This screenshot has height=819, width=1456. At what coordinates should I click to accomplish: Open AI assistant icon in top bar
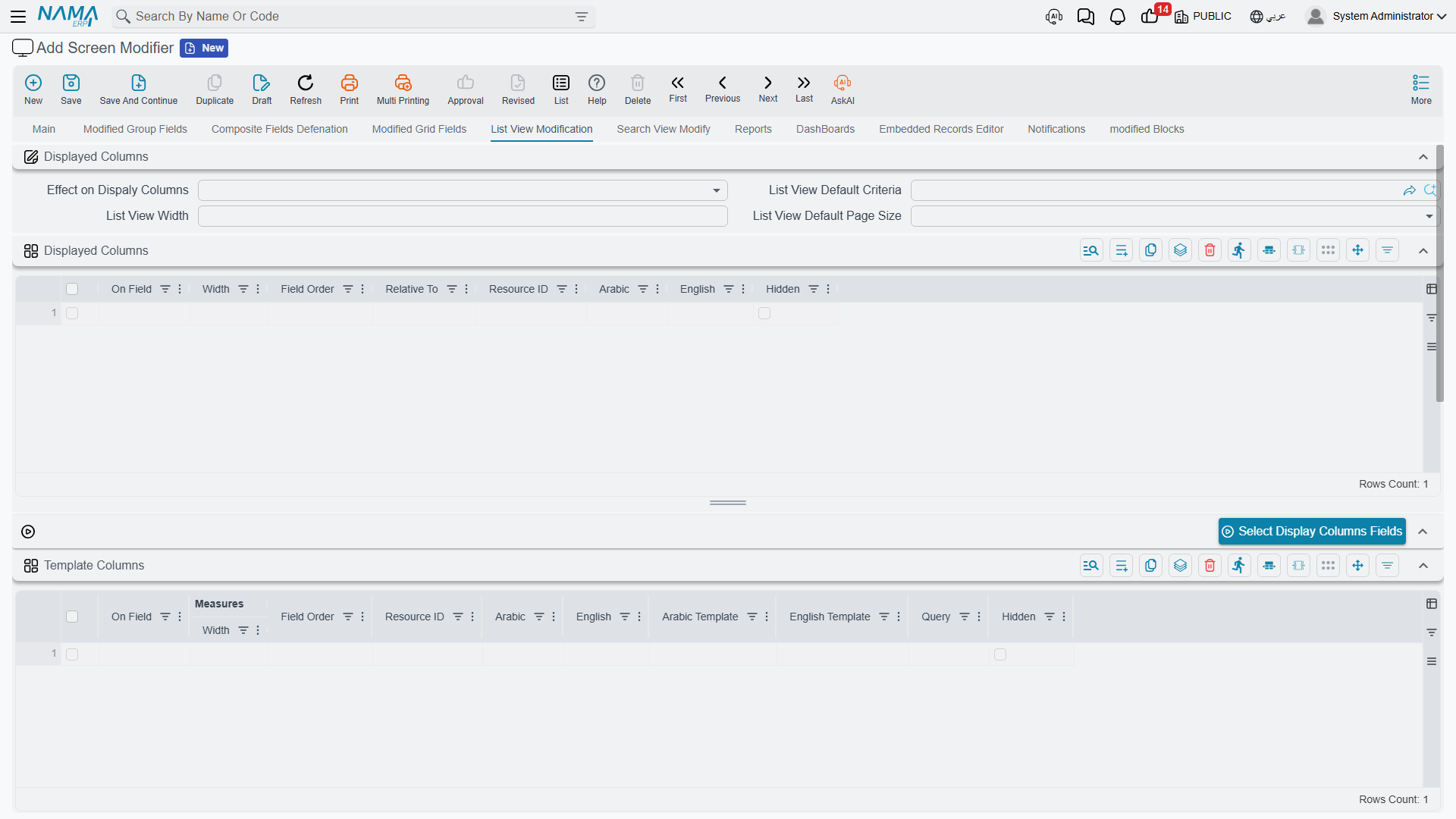[1054, 17]
